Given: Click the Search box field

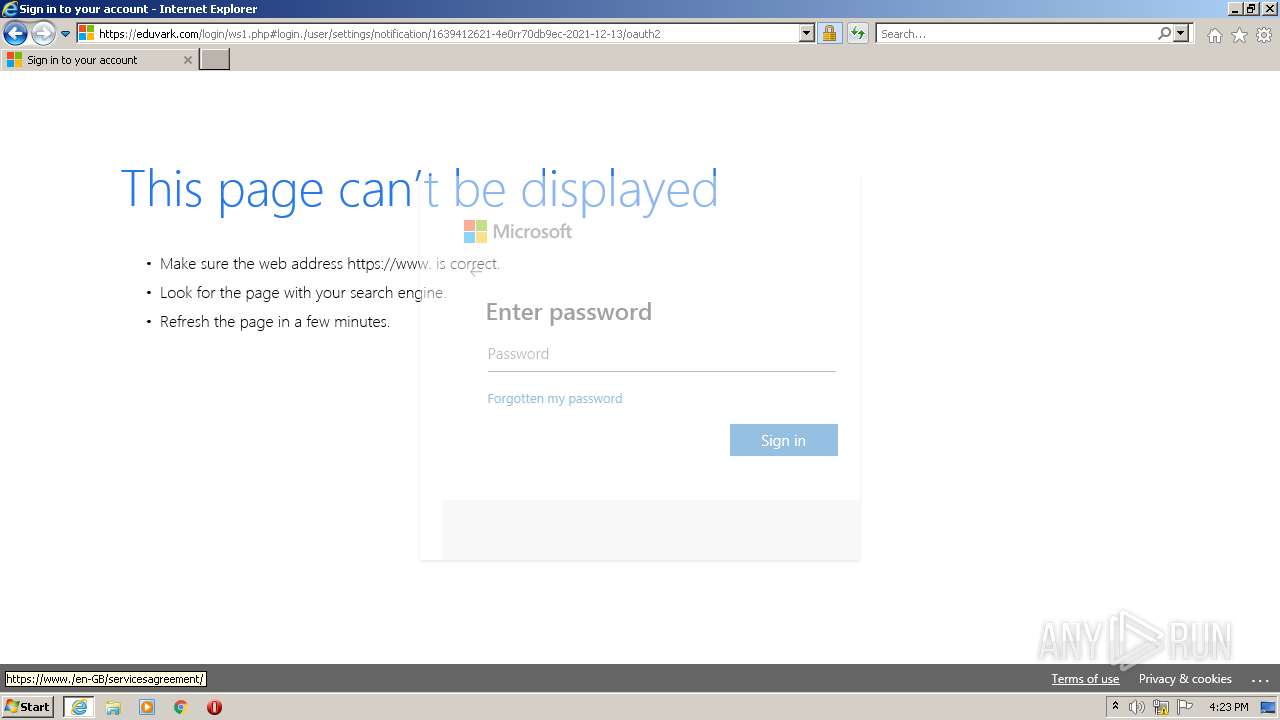Looking at the screenshot, I should point(1014,34).
